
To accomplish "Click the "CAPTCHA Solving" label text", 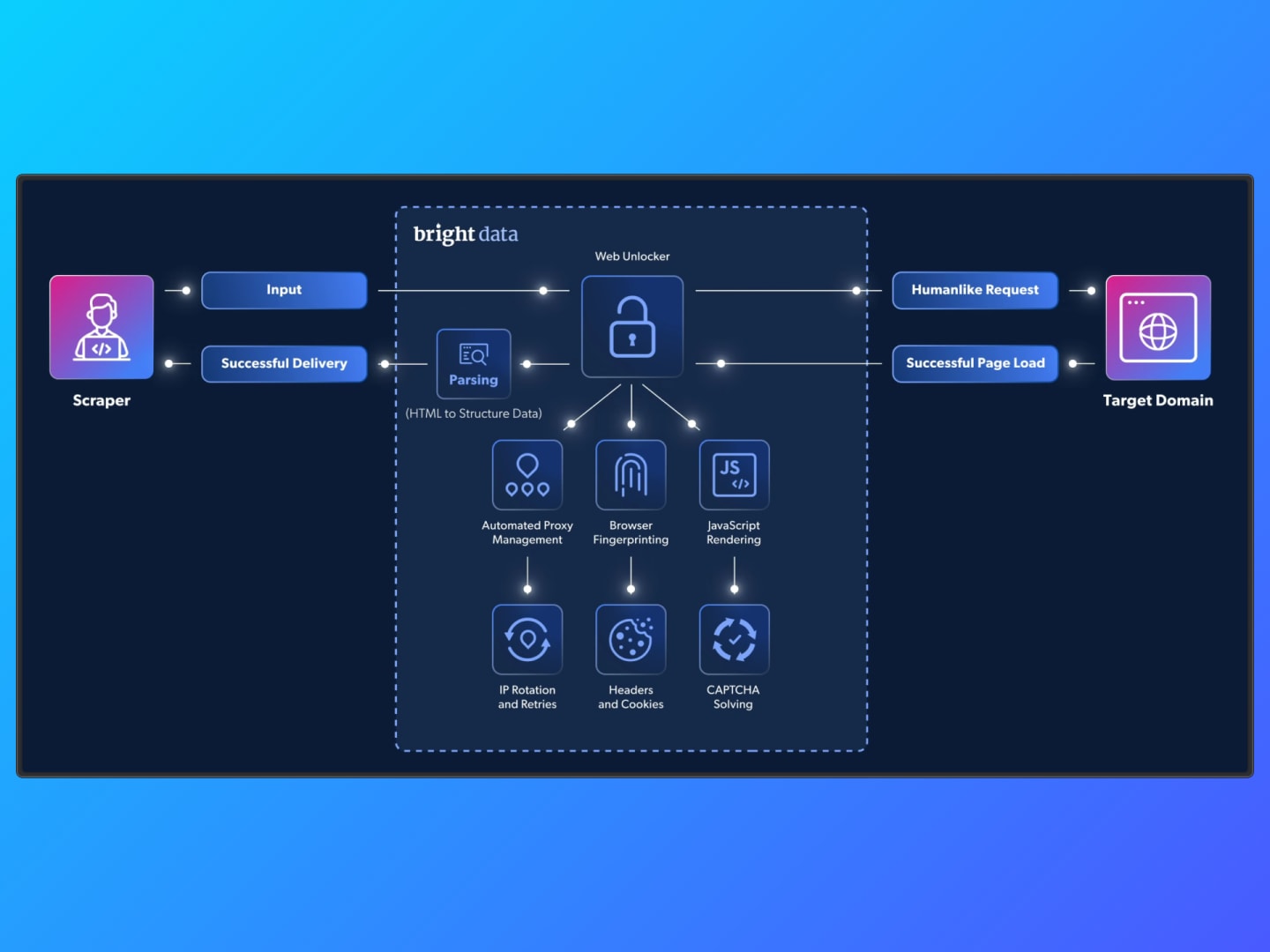I will (733, 697).
